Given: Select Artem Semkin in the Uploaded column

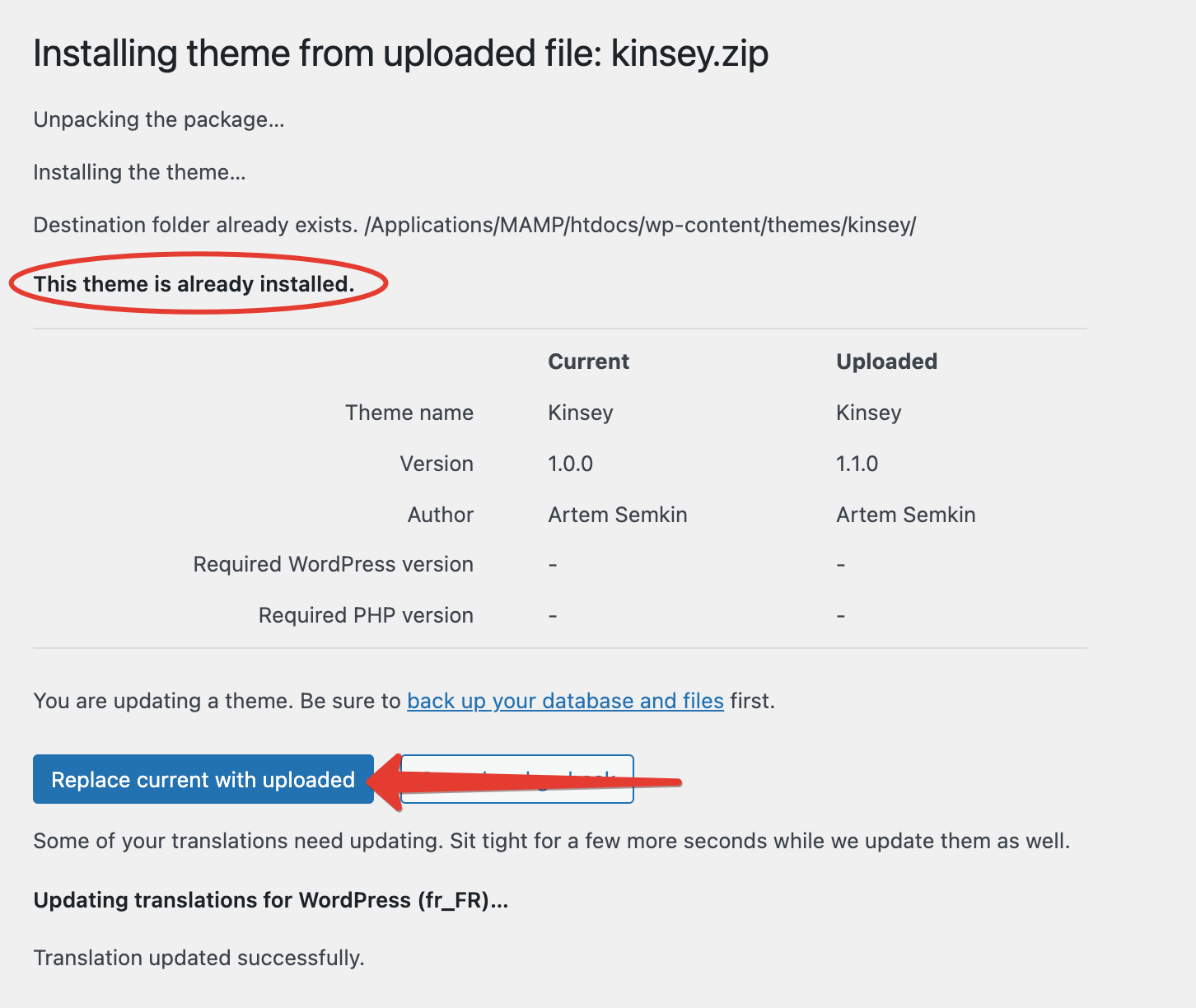Looking at the screenshot, I should tap(905, 515).
